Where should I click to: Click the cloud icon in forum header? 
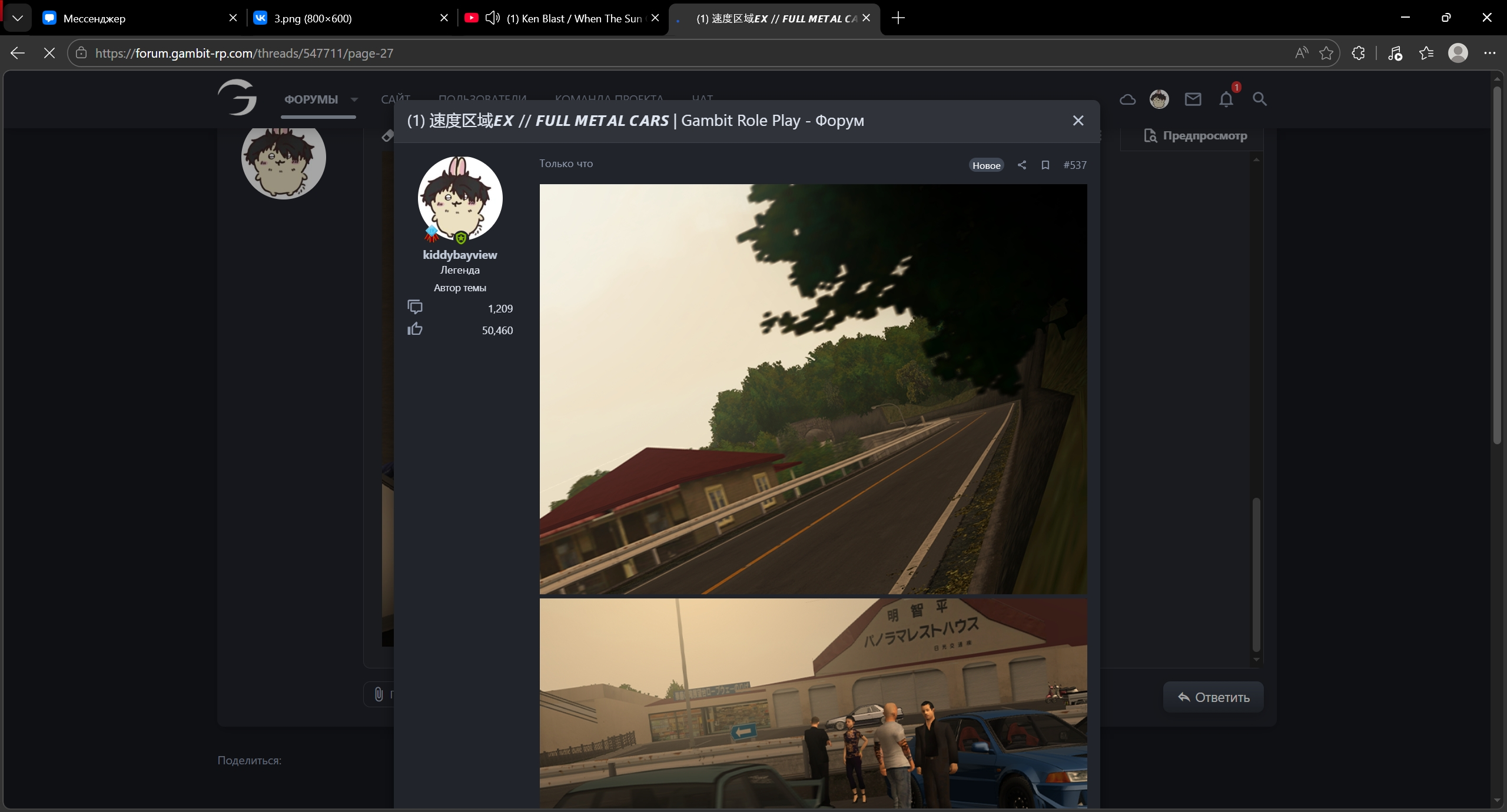(x=1127, y=99)
